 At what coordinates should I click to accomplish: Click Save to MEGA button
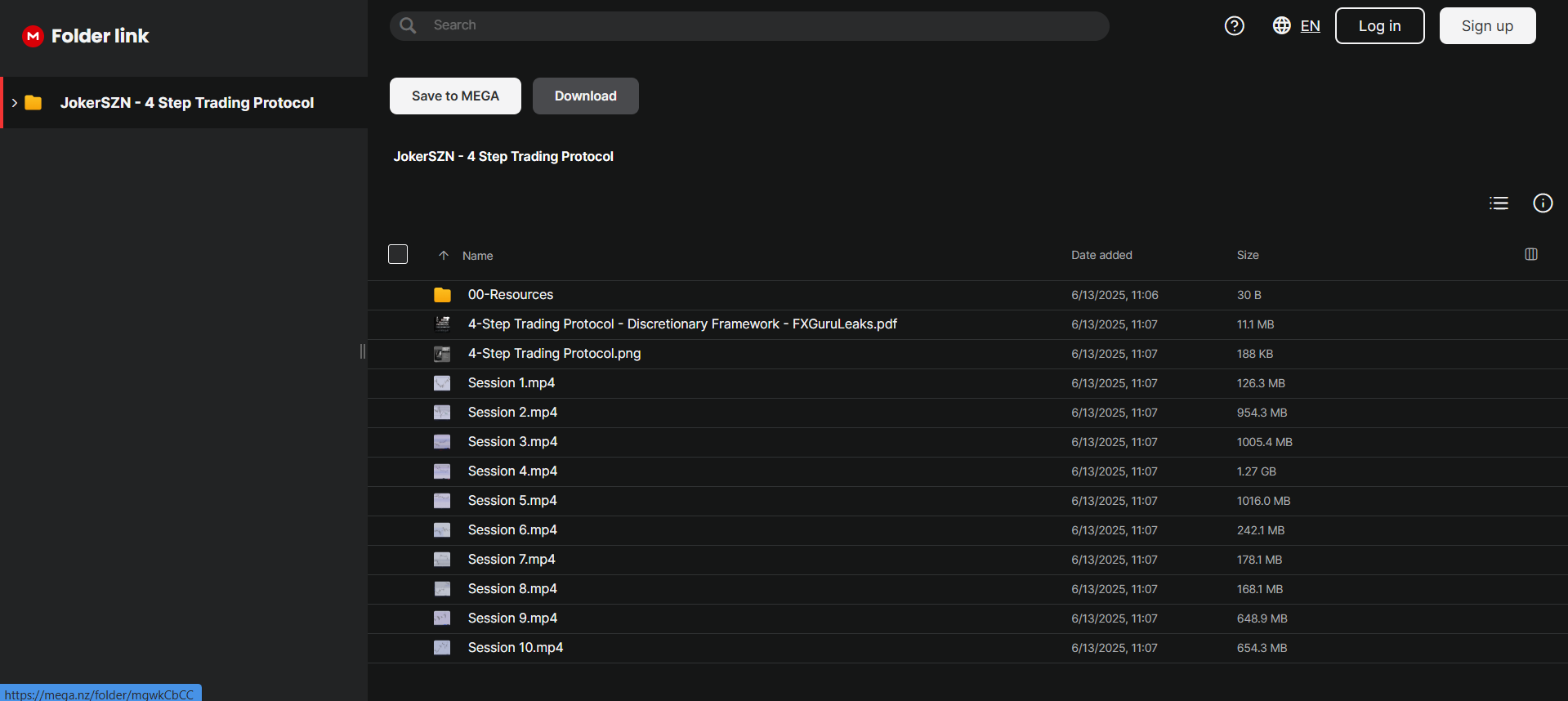click(x=455, y=96)
